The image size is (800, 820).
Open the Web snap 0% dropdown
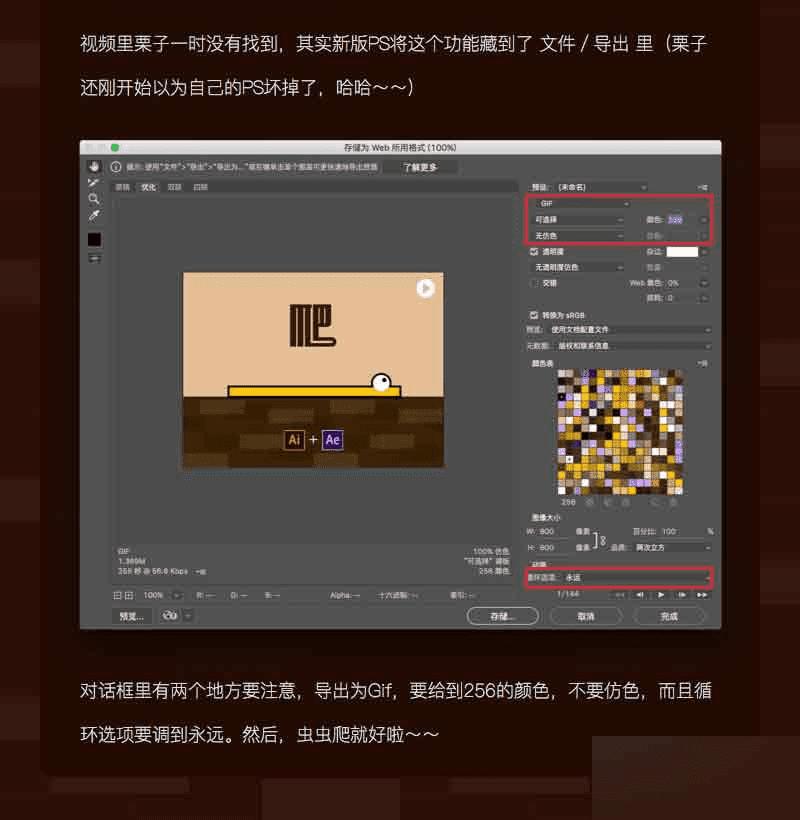tap(704, 283)
